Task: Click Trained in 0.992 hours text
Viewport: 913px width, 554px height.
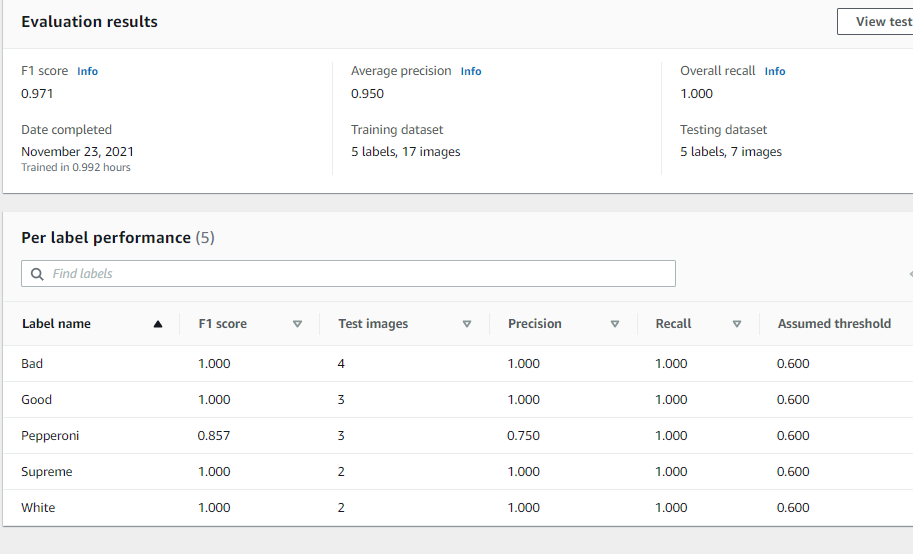Action: (76, 168)
